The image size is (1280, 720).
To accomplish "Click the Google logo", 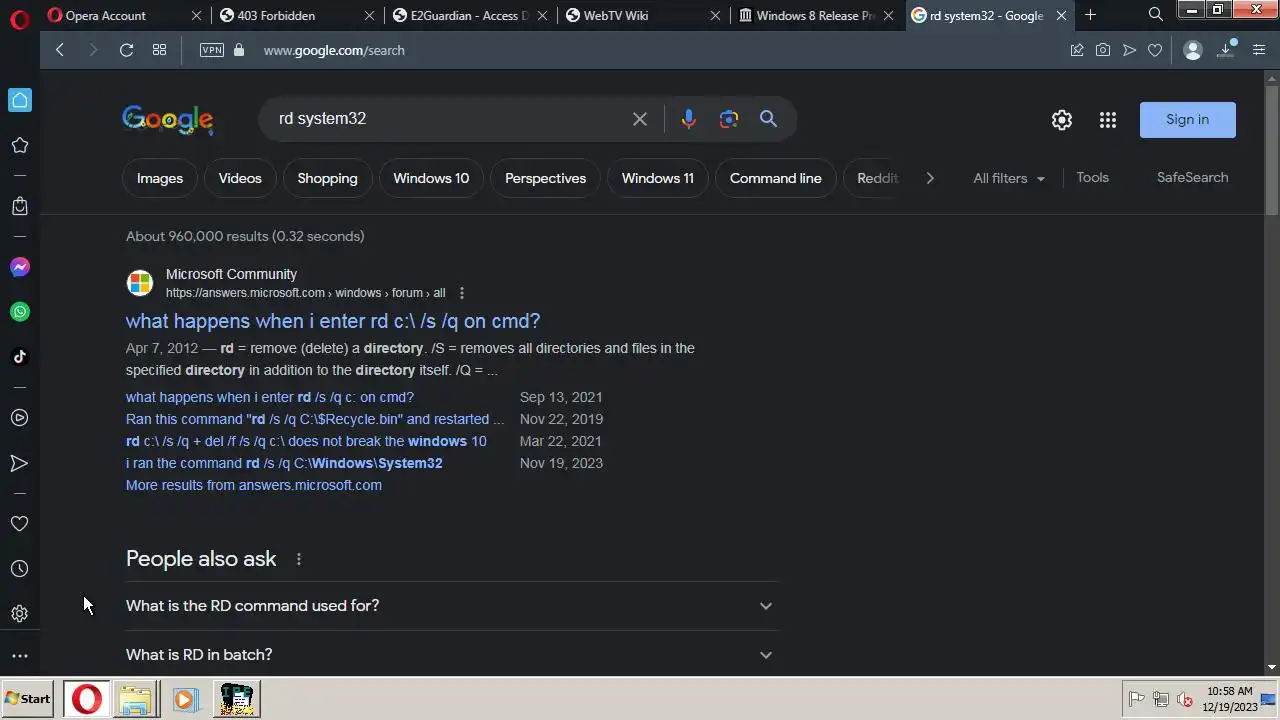I will [x=168, y=120].
